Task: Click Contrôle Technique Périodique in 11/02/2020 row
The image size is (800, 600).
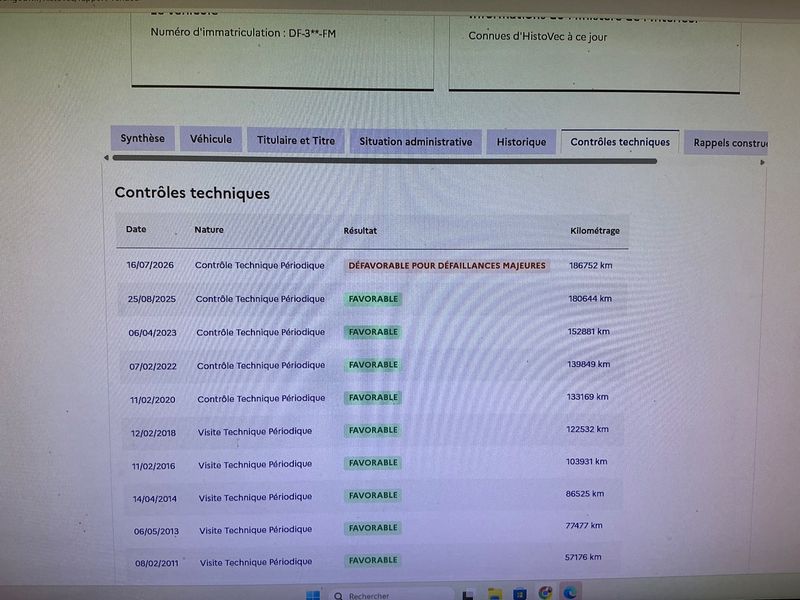Action: [x=261, y=398]
